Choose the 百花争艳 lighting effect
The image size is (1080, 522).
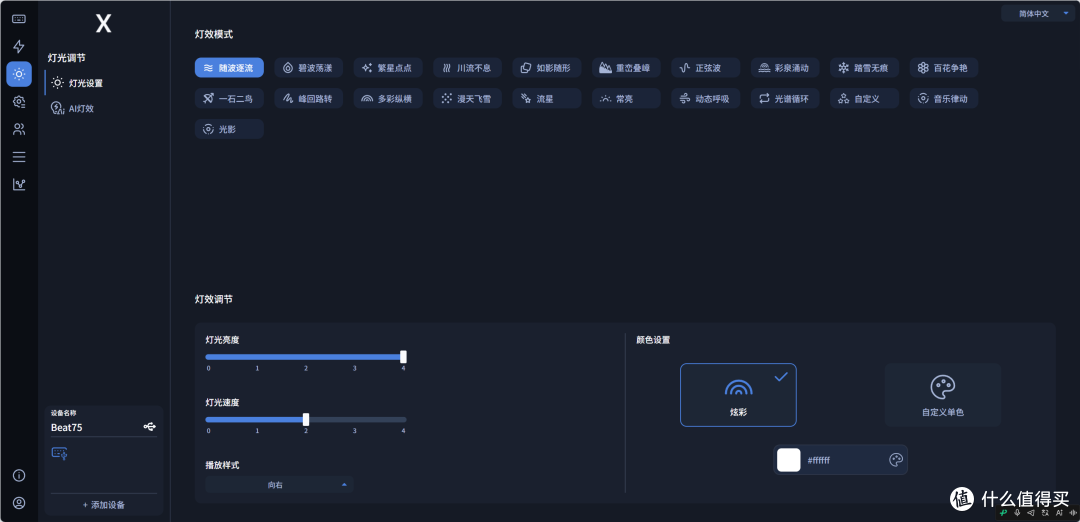[944, 67]
